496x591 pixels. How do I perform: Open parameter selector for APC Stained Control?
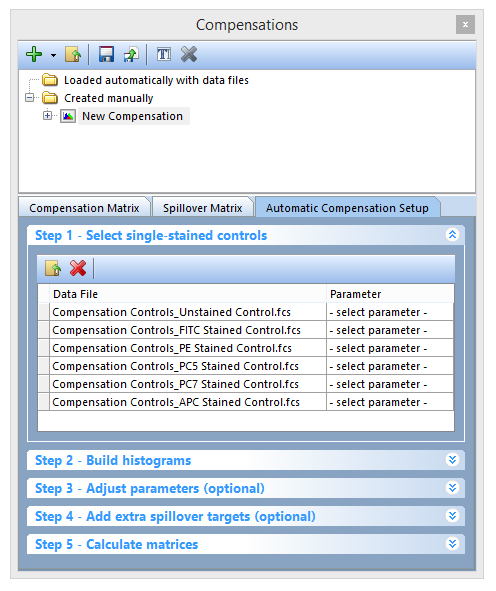pyautogui.click(x=390, y=402)
